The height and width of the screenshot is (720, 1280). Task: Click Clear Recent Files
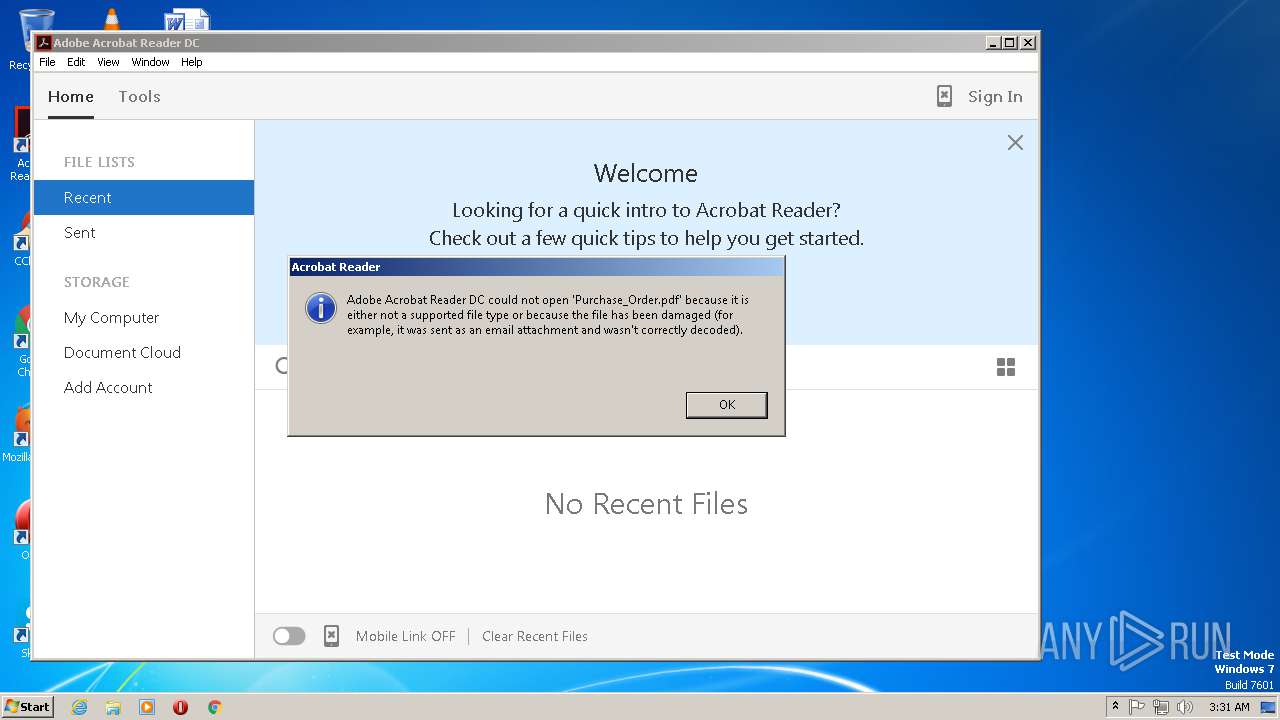pyautogui.click(x=535, y=636)
